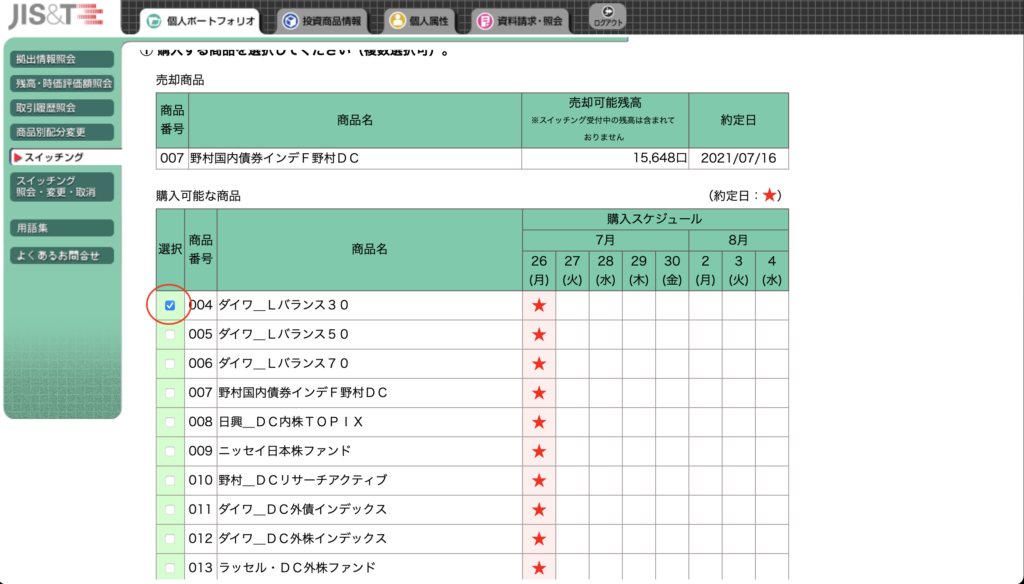This screenshot has height=584, width=1024.
Task: Click the person icon on 個人属性 tab
Action: tap(397, 20)
